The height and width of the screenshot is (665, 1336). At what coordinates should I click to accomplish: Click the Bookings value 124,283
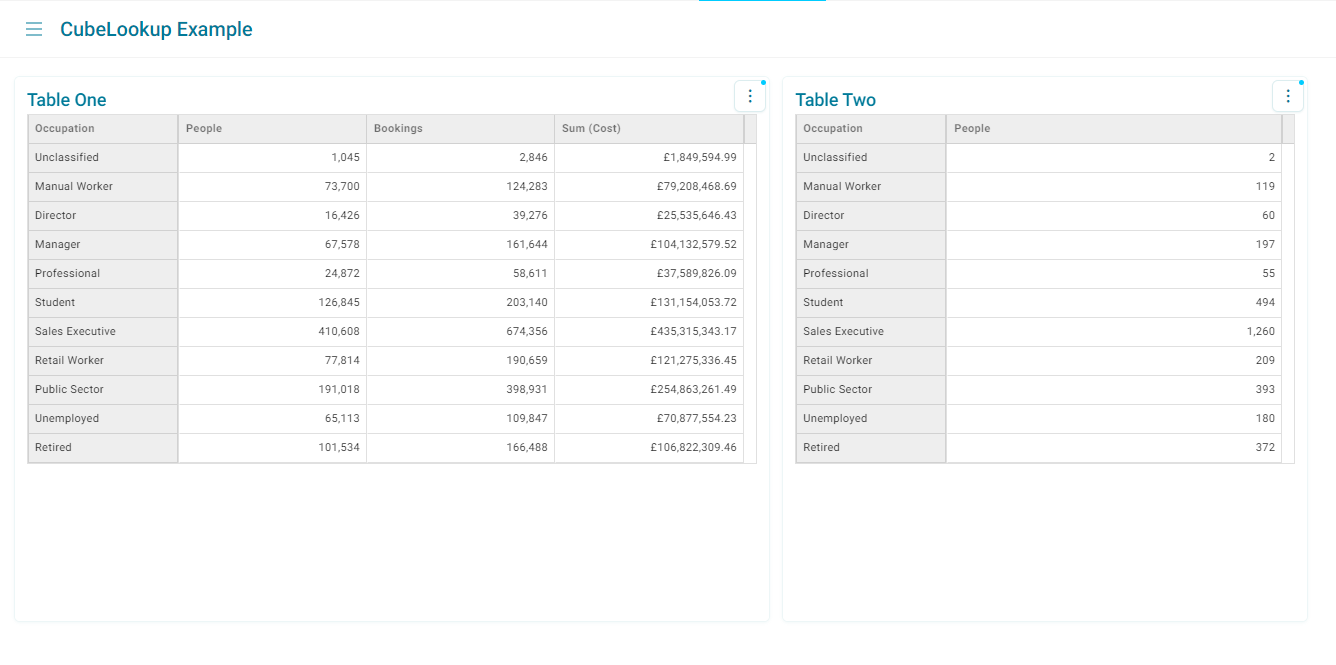coord(461,187)
